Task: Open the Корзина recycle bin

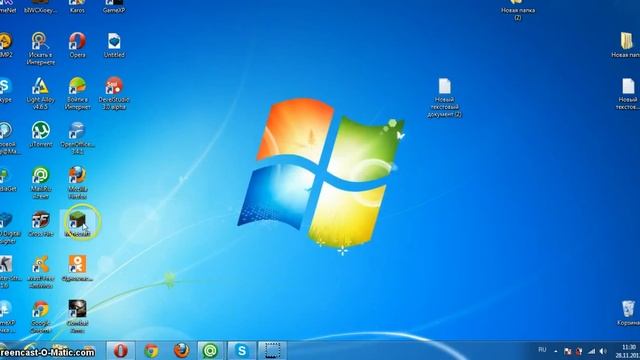Action: click(628, 313)
